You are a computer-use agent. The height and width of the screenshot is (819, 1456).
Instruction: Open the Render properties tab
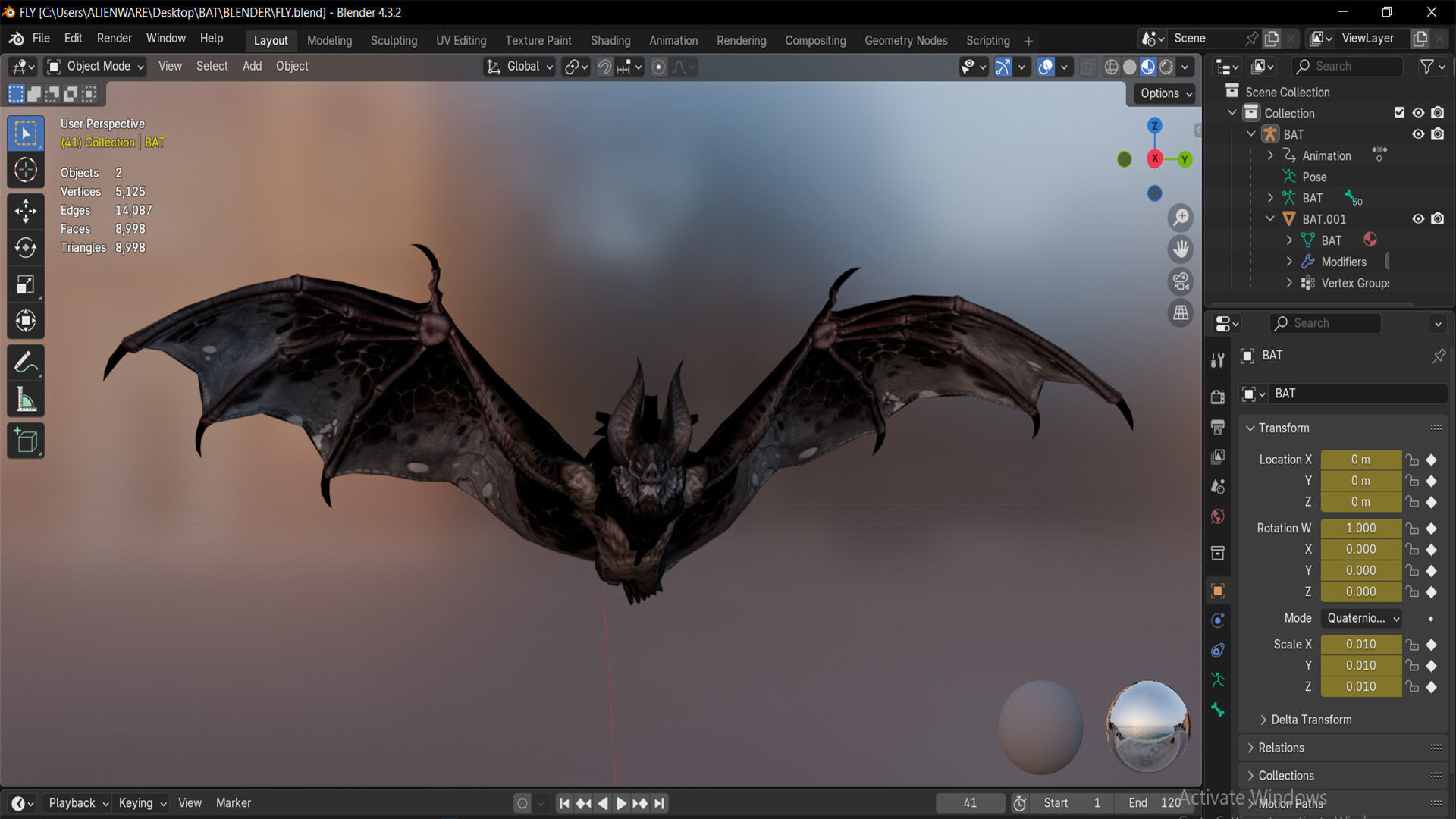[x=1218, y=397]
